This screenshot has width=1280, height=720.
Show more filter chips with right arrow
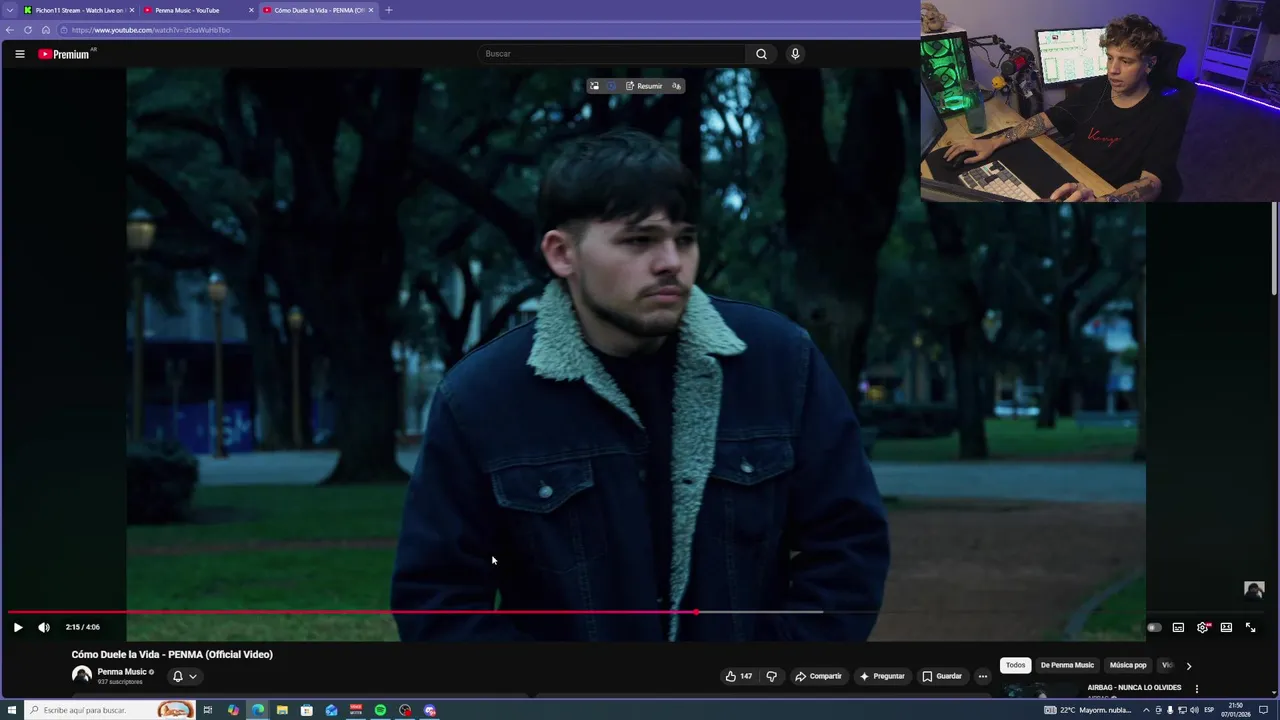pyautogui.click(x=1188, y=665)
